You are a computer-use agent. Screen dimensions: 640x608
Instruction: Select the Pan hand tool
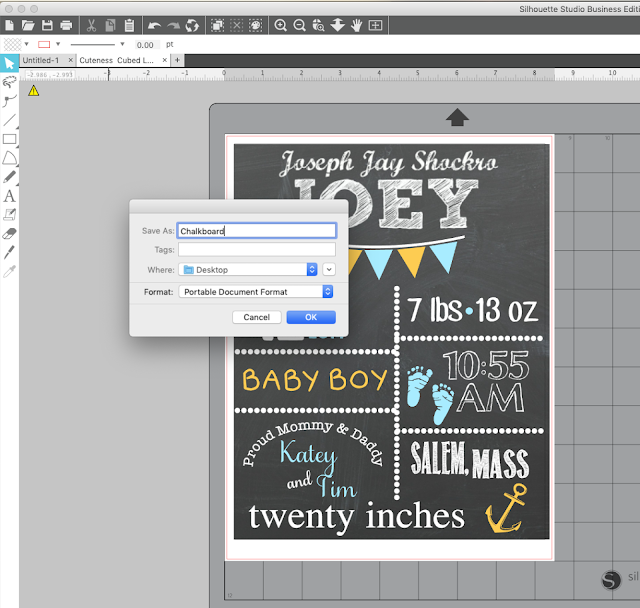356,25
